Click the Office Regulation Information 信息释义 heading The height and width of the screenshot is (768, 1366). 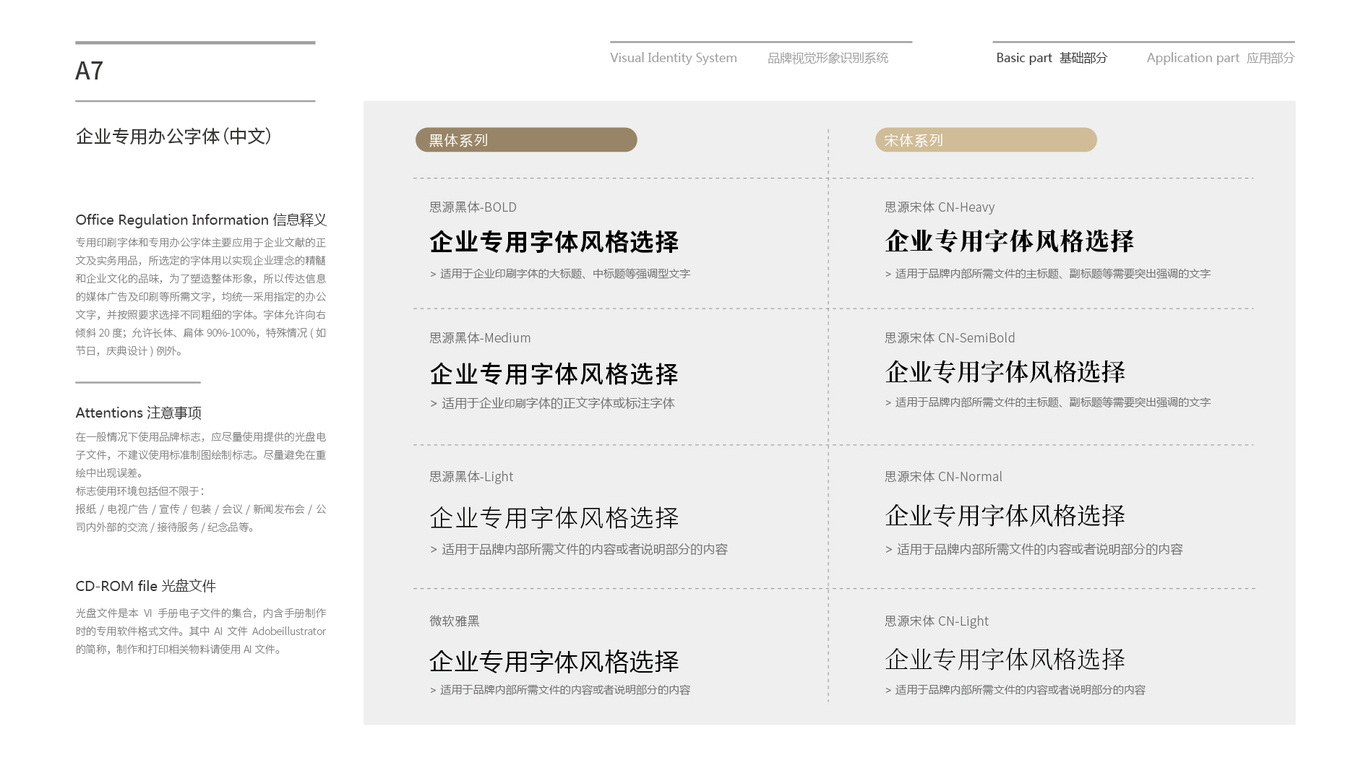pyautogui.click(x=201, y=220)
